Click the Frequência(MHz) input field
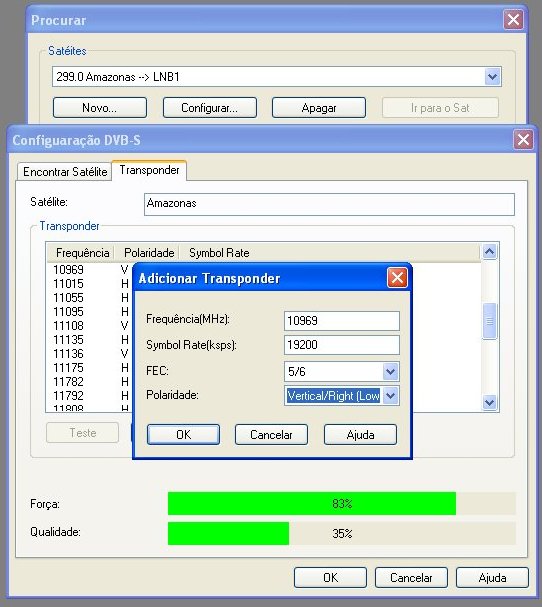Viewport: 542px width, 607px height. click(341, 321)
